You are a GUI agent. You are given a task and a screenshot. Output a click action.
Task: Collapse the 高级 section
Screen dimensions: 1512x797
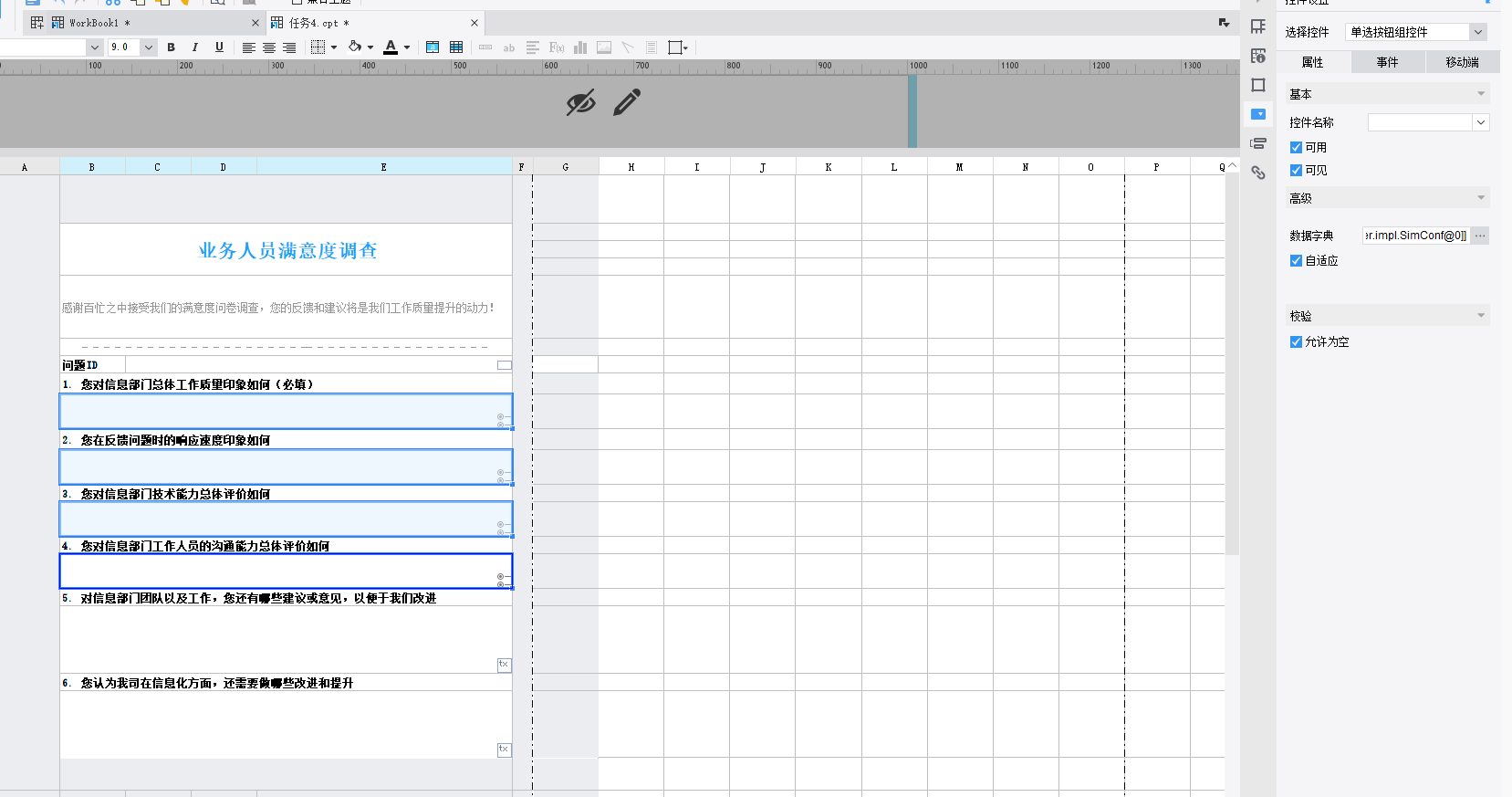click(1480, 198)
